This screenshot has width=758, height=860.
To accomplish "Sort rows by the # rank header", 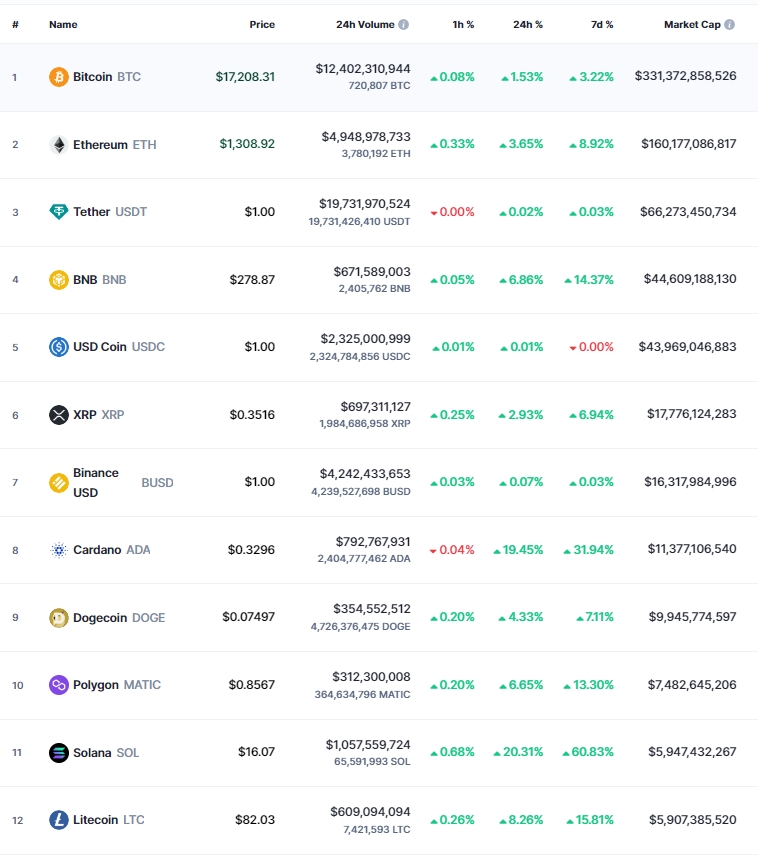I will point(15,25).
